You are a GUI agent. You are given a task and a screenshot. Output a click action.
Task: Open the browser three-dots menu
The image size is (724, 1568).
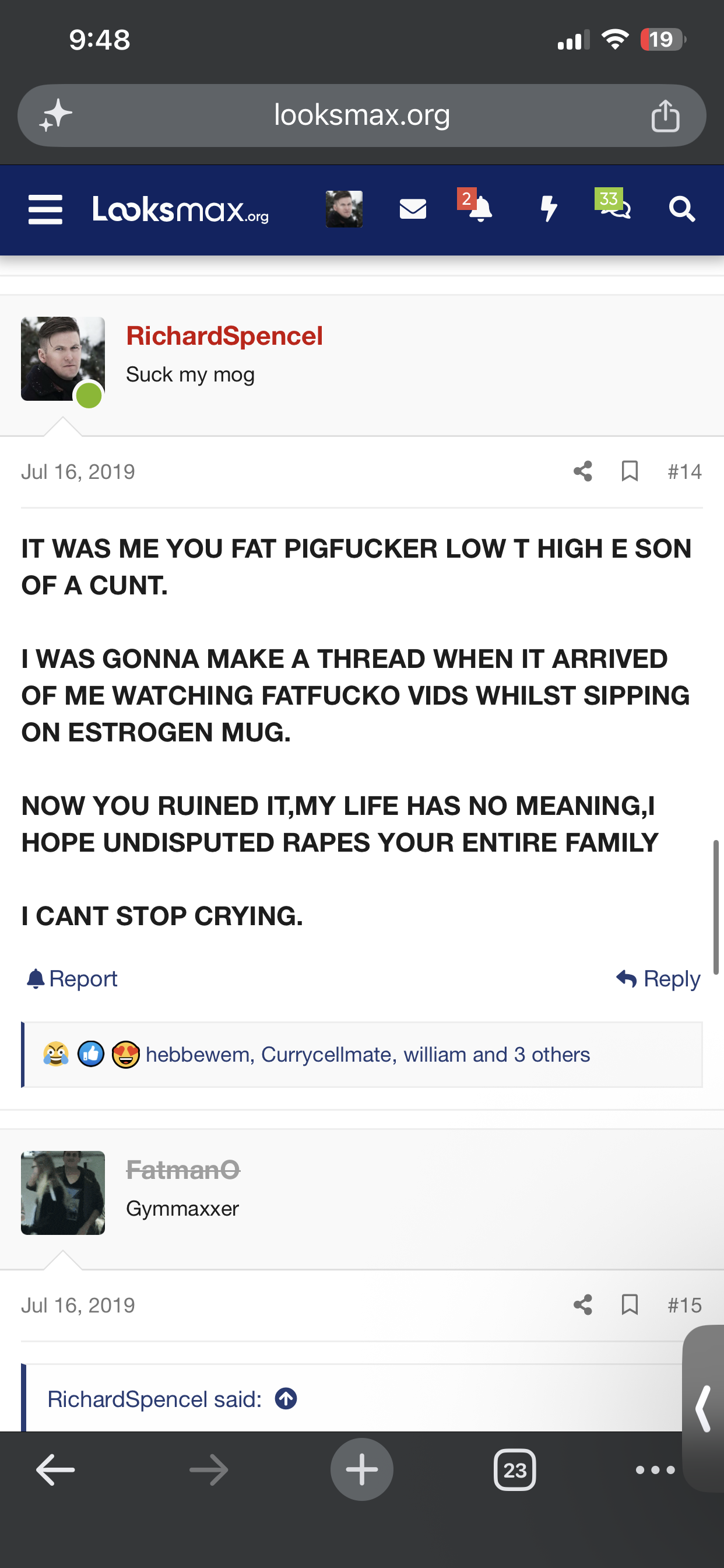(x=655, y=1470)
